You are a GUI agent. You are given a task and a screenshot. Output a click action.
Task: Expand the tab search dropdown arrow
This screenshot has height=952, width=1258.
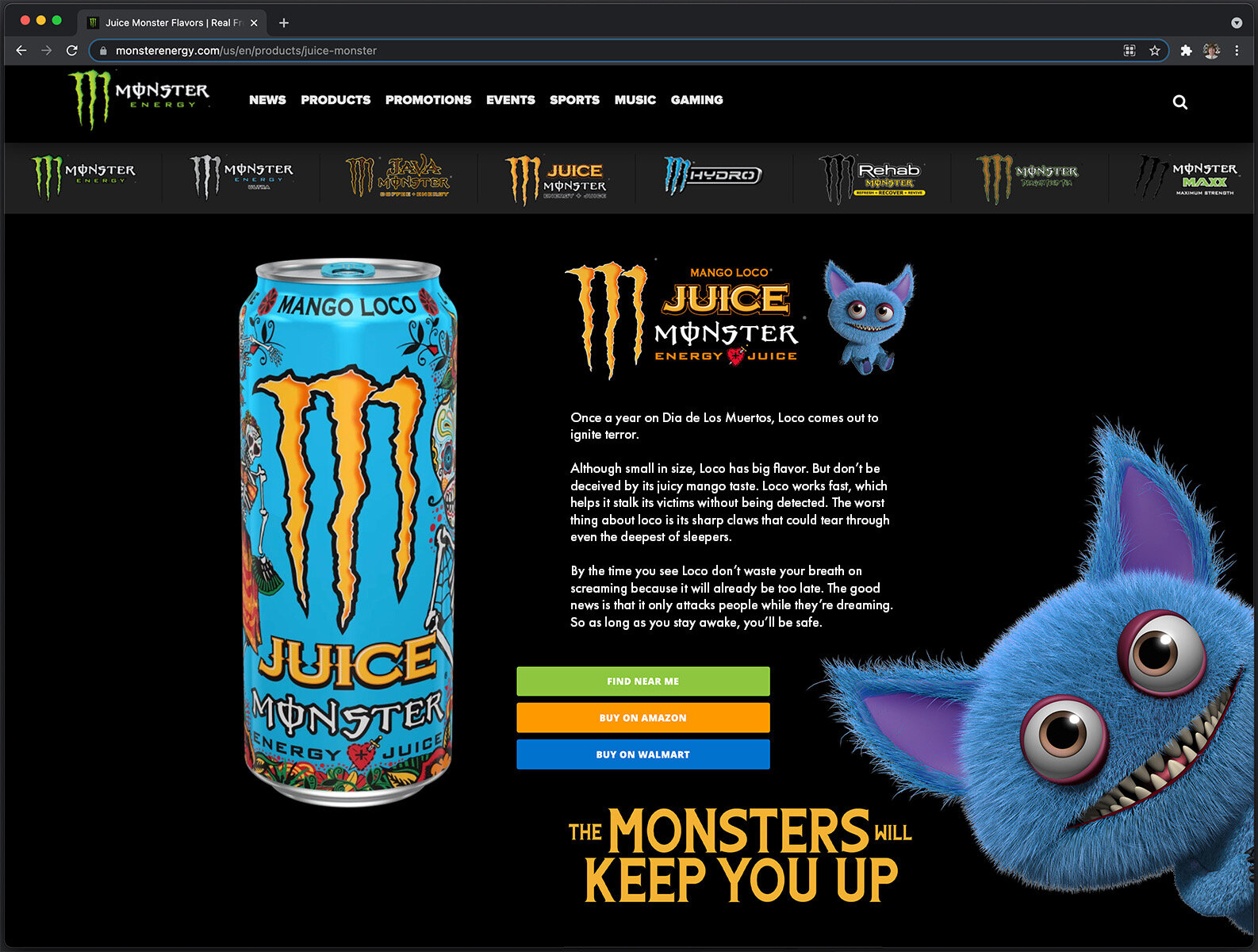[1237, 23]
